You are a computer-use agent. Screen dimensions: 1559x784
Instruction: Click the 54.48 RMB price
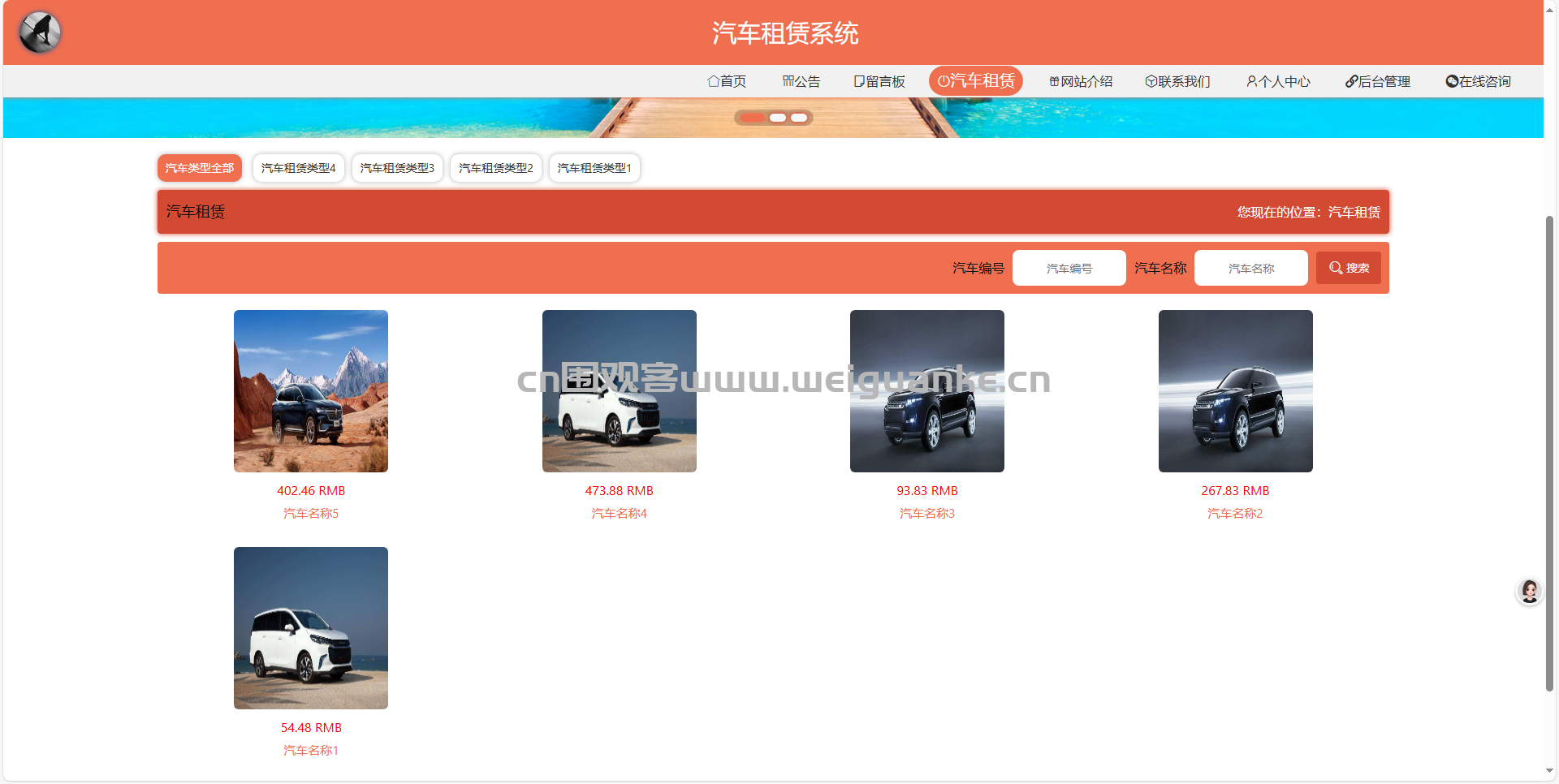[311, 728]
